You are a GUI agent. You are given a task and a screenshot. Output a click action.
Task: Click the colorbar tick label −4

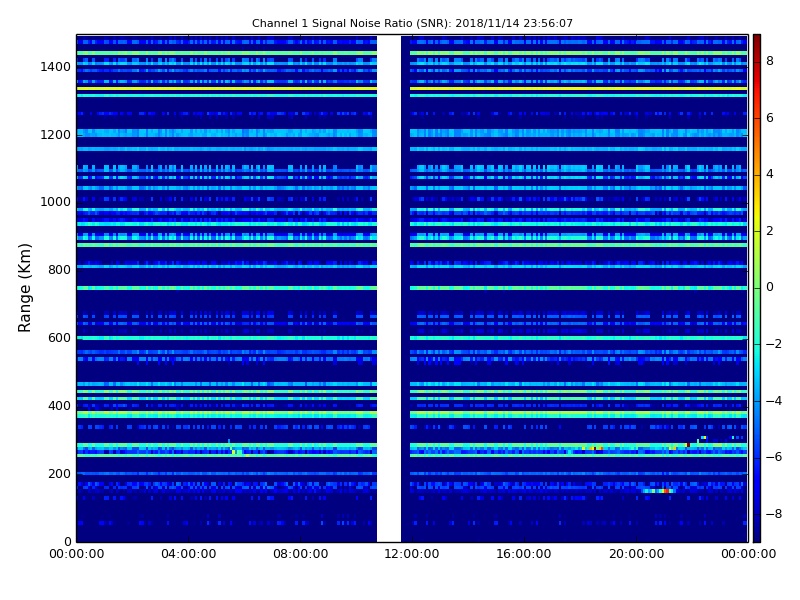point(774,401)
